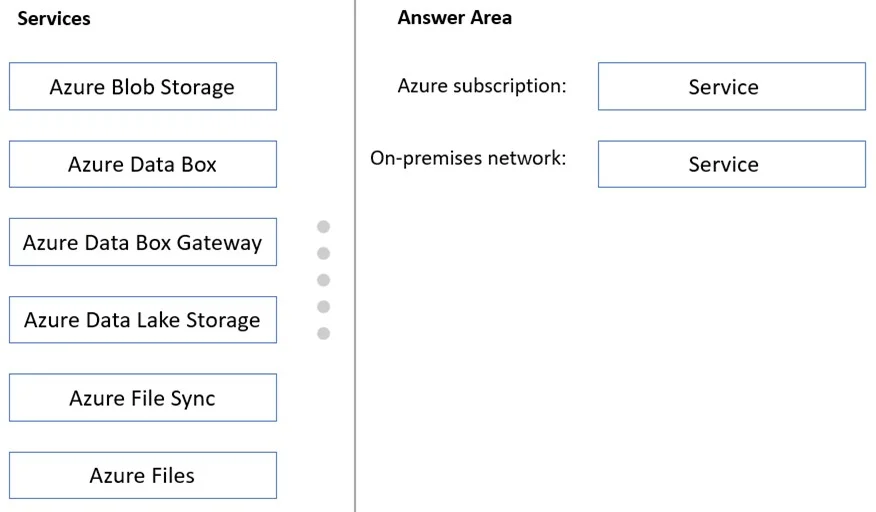This screenshot has width=876, height=512.
Task: Select the Azure Files service box
Action: click(143, 475)
